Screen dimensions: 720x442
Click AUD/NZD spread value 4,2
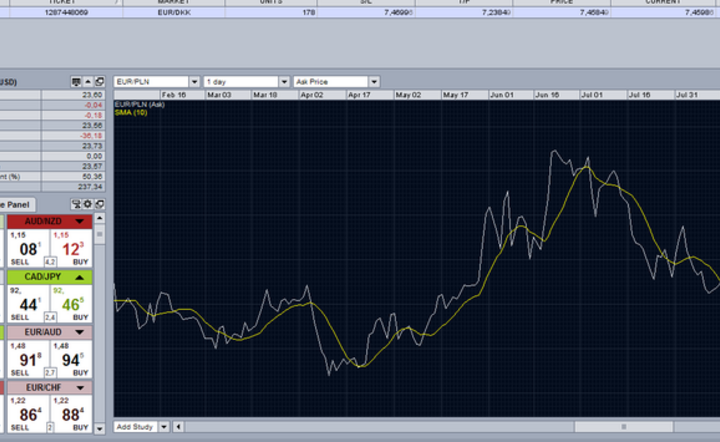(x=50, y=262)
